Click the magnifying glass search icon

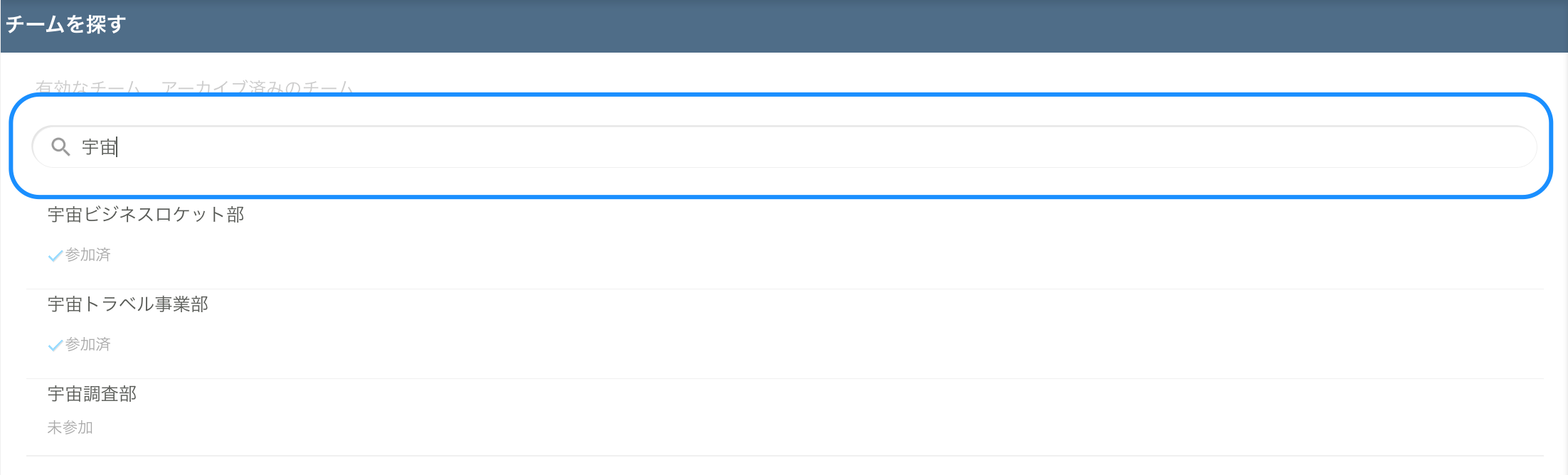click(60, 147)
